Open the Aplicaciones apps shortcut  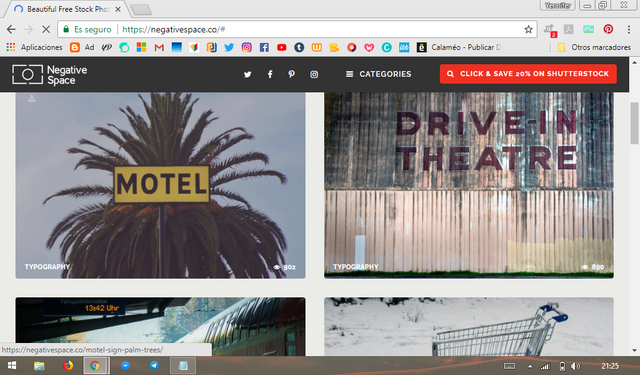[x=34, y=47]
